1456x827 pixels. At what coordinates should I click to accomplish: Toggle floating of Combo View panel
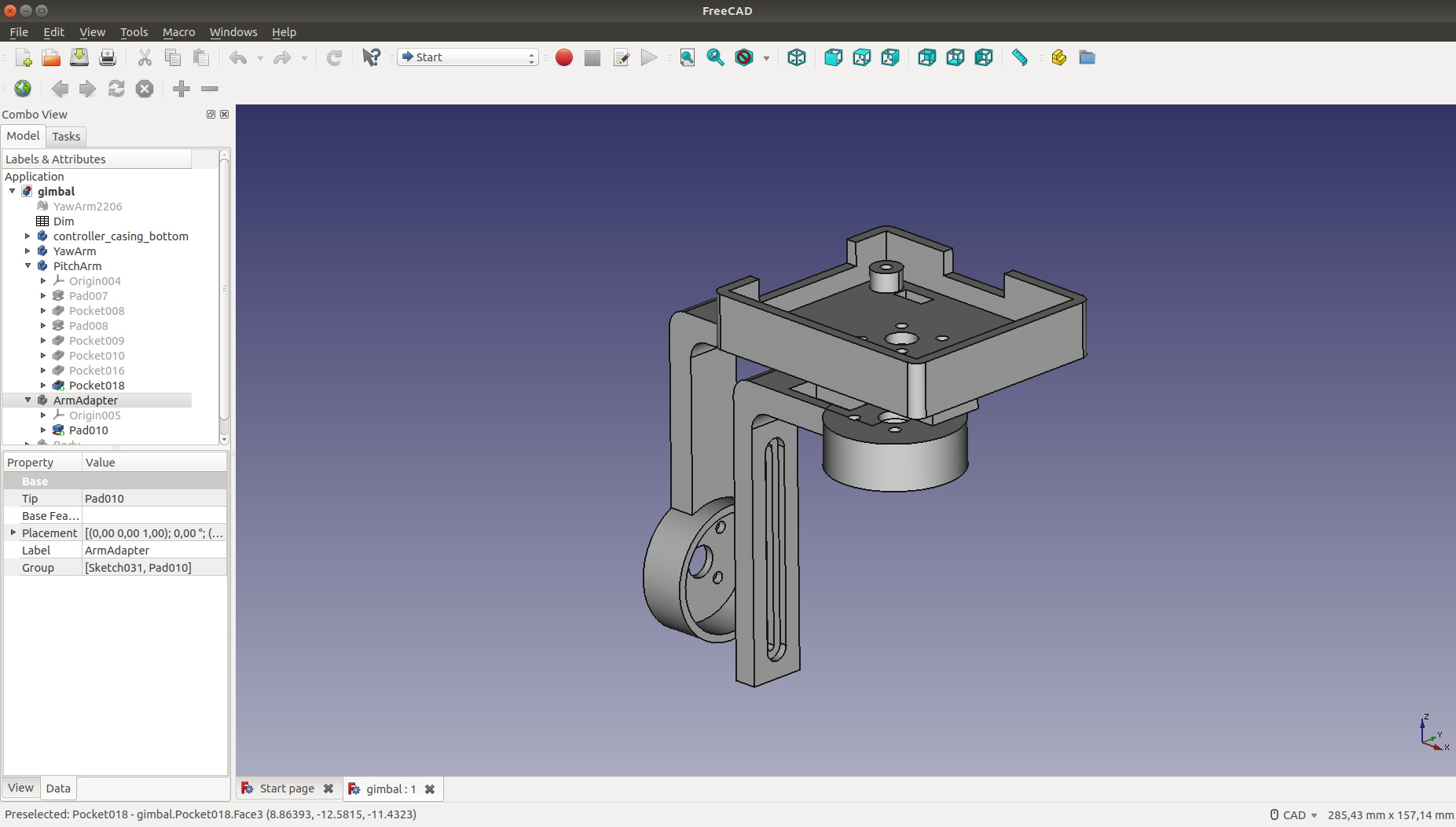[x=211, y=115]
